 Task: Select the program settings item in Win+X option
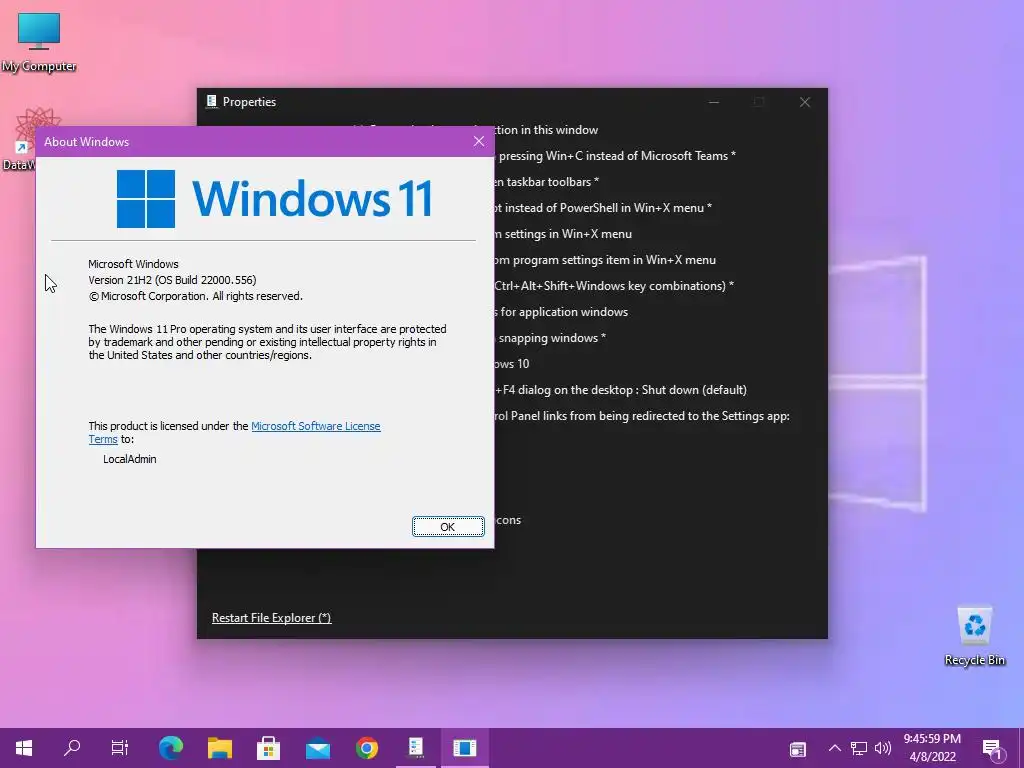pyautogui.click(x=605, y=260)
